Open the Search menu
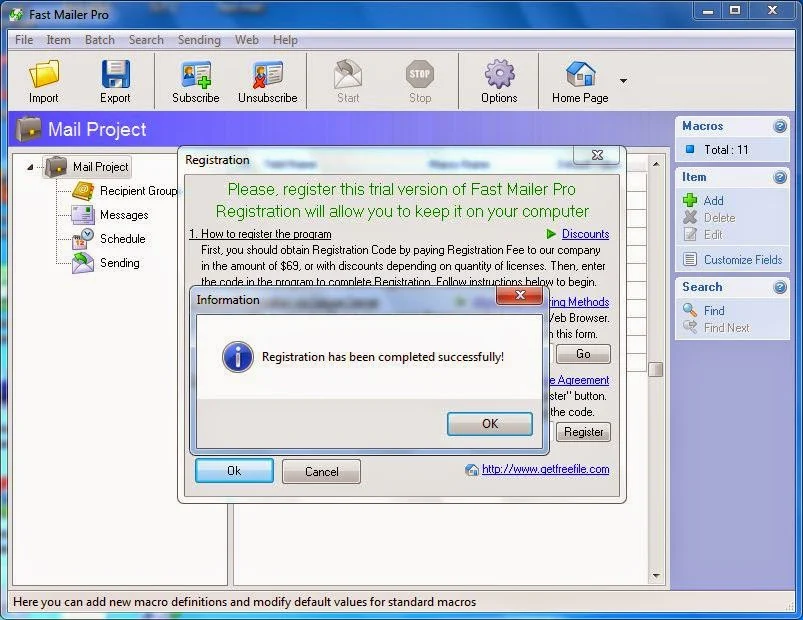The width and height of the screenshot is (803, 620). pyautogui.click(x=146, y=40)
